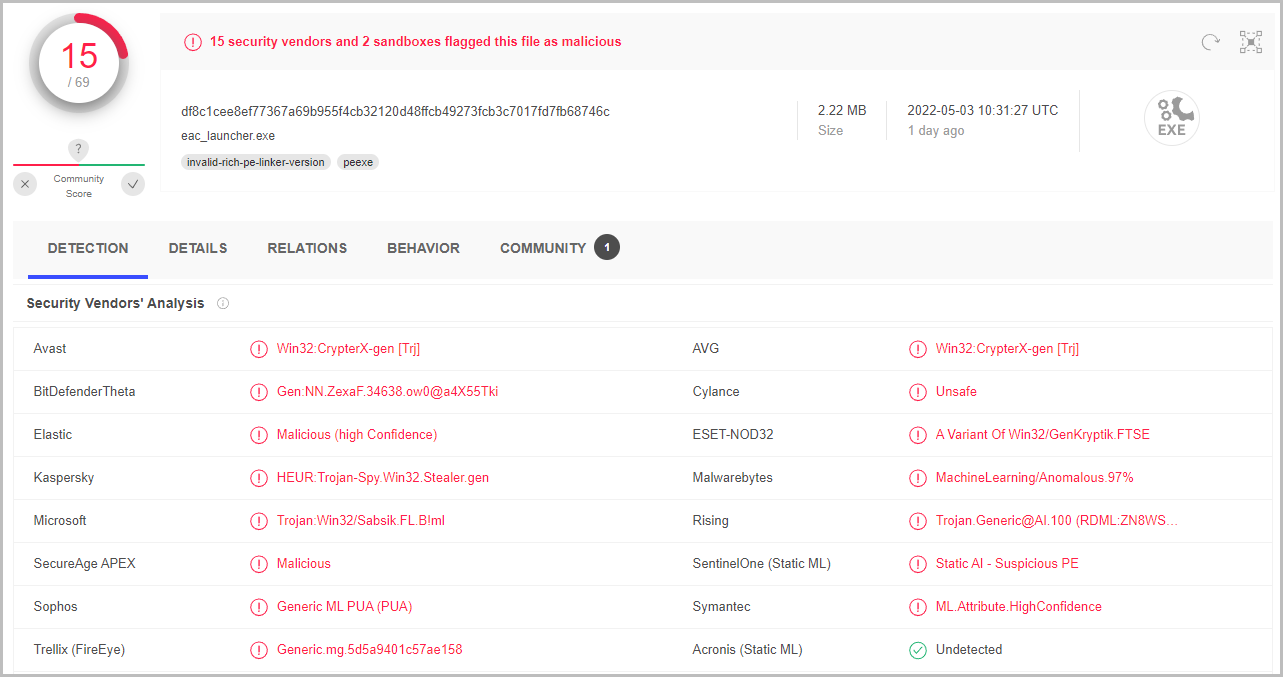Image resolution: width=1283 pixels, height=677 pixels.
Task: Click the community score question mark
Action: (x=79, y=149)
